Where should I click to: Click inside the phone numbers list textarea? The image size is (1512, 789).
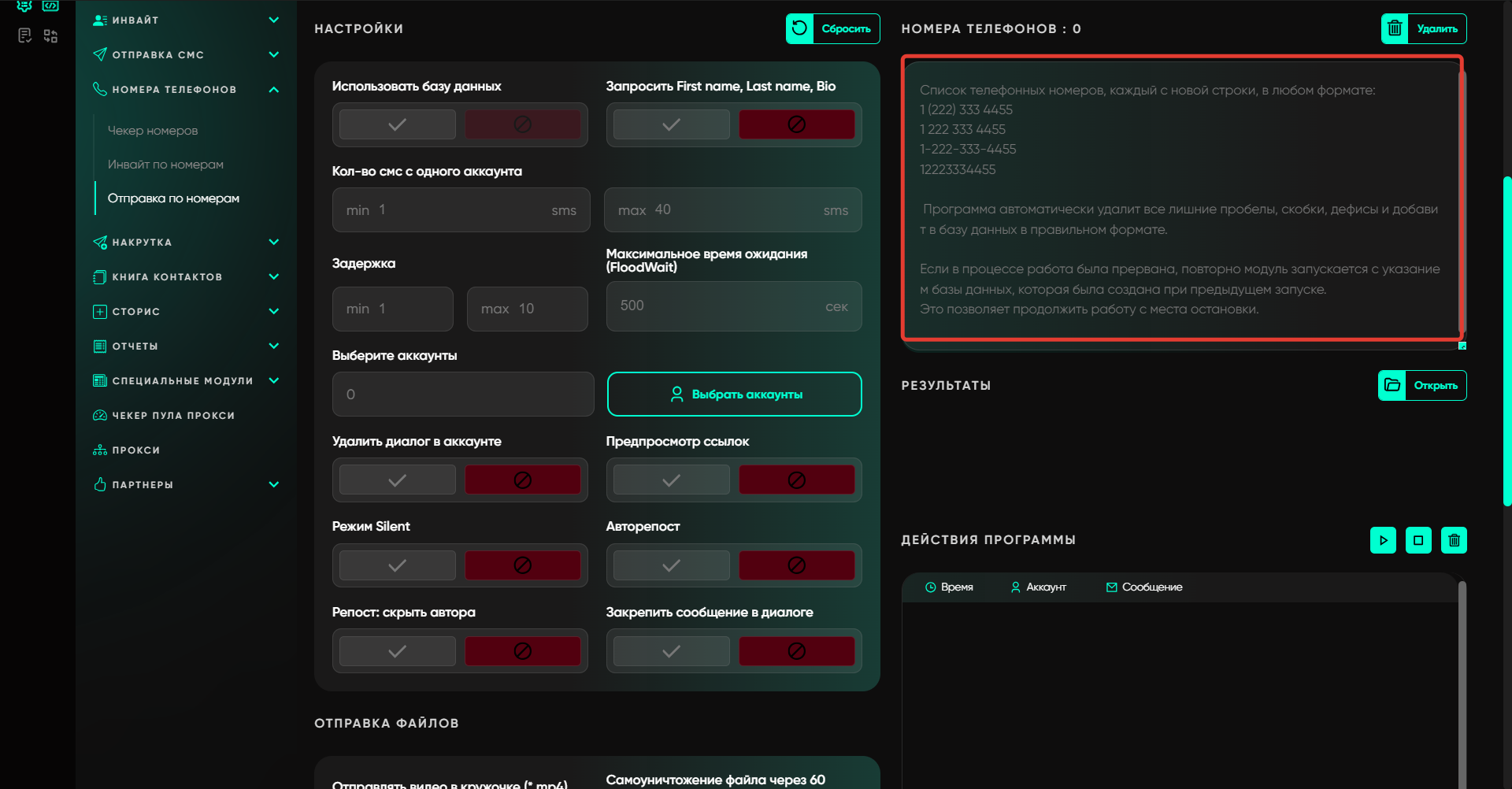(x=1180, y=197)
